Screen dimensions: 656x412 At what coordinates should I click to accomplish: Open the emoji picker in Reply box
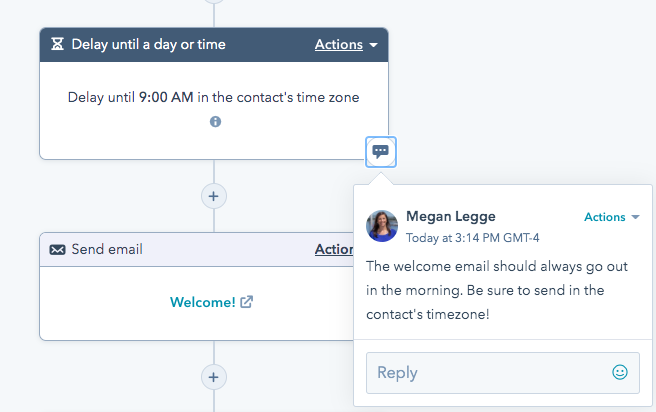pos(620,372)
